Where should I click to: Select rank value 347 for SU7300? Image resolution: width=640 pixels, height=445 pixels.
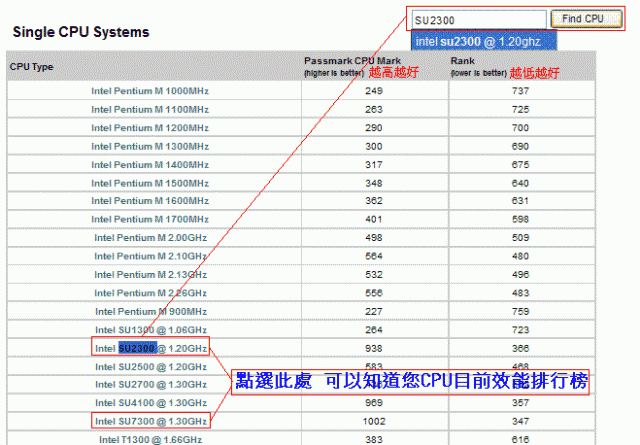click(x=520, y=421)
